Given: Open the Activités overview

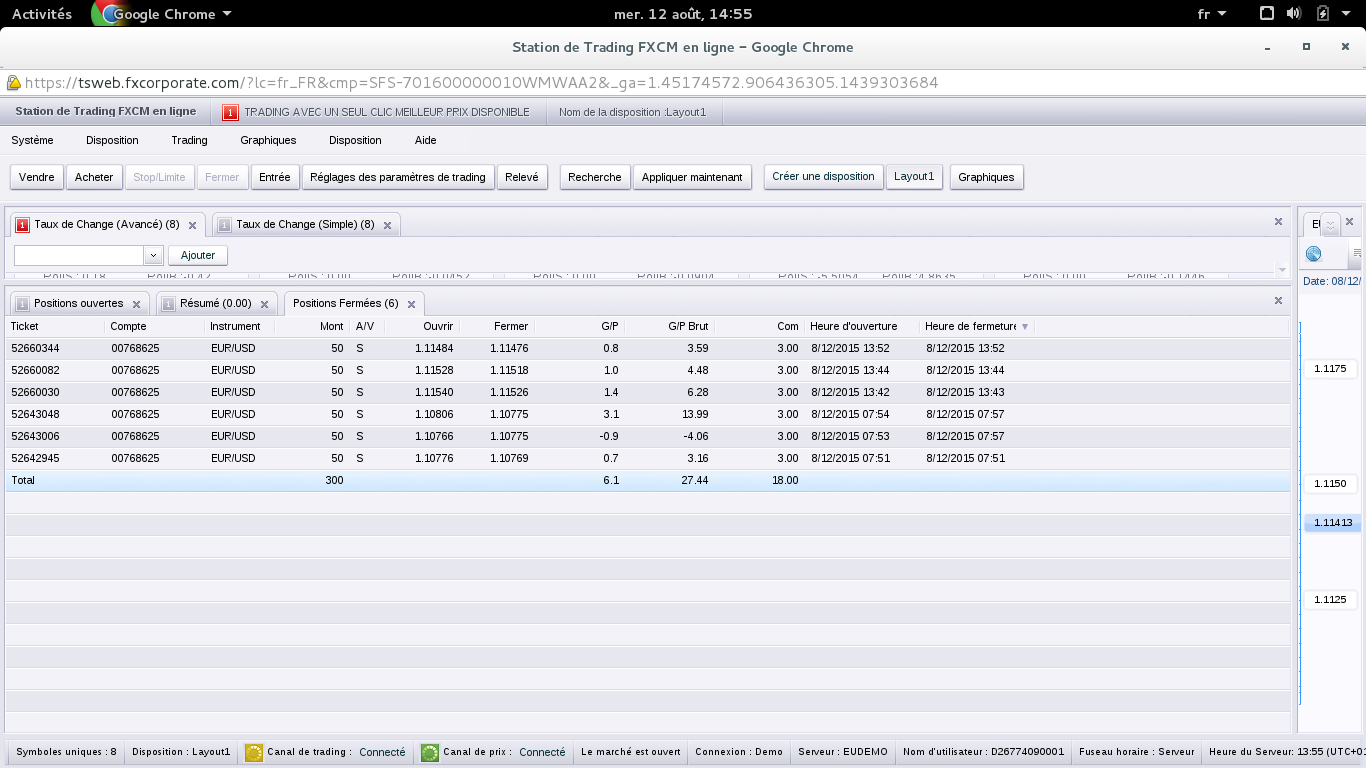Looking at the screenshot, I should coord(42,14).
